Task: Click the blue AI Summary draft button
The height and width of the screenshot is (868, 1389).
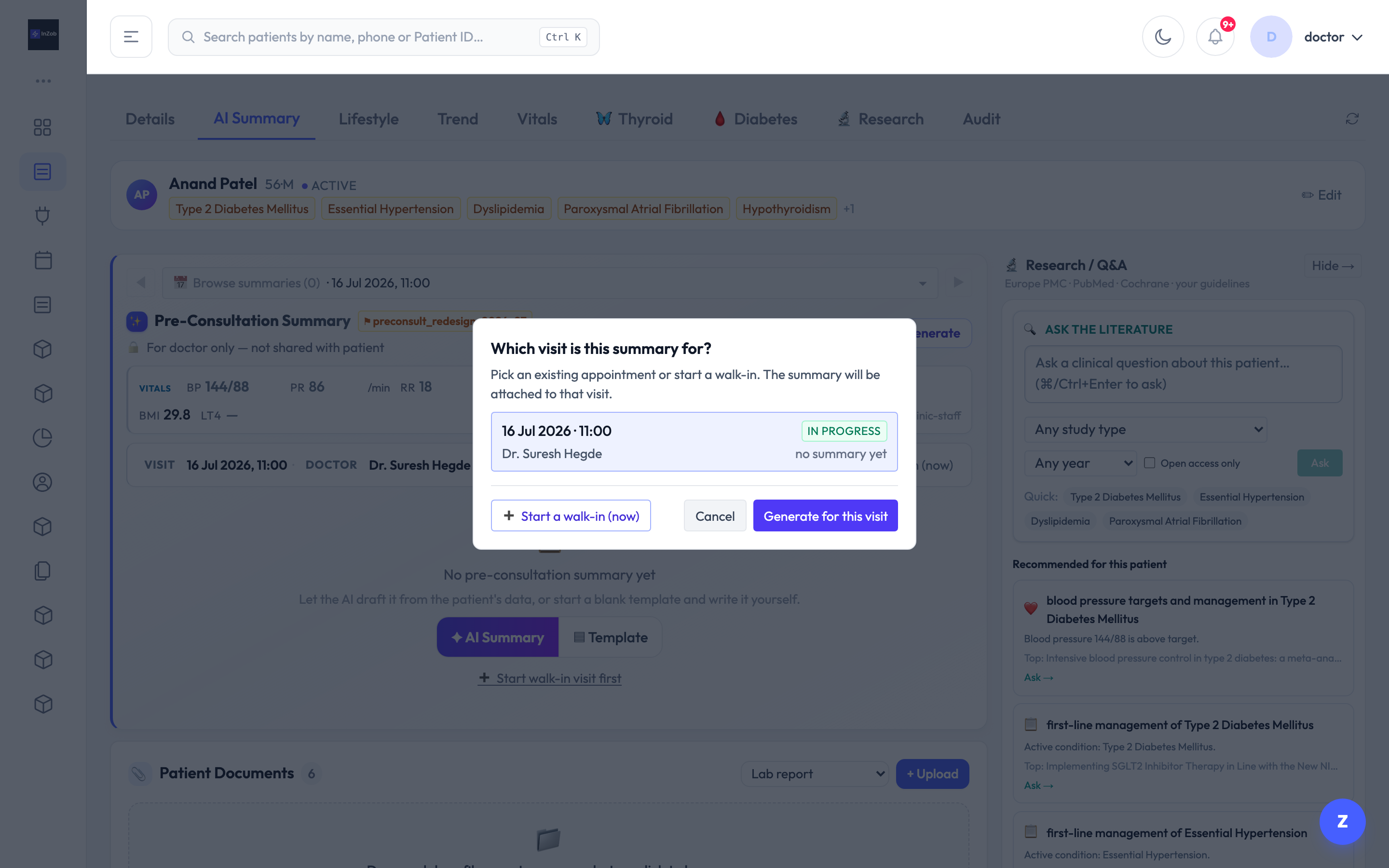Action: point(498,637)
